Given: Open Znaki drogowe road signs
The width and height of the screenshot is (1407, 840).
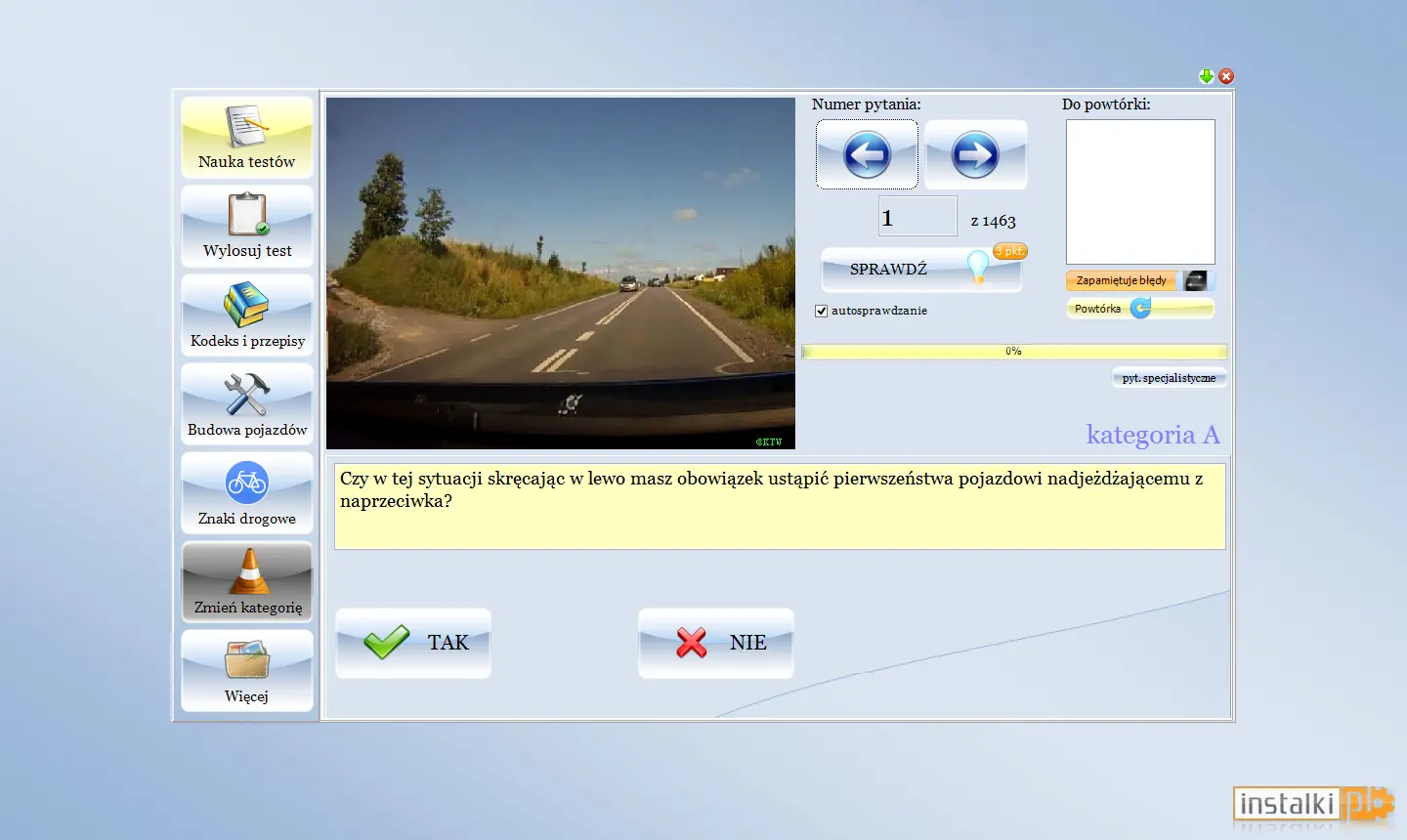Looking at the screenshot, I should tap(247, 493).
